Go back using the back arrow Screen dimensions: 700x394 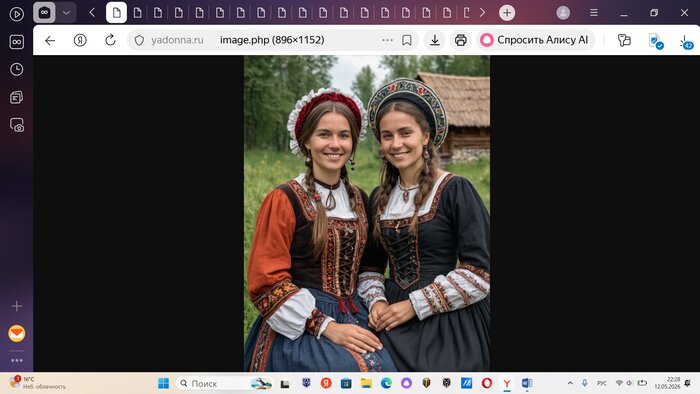point(50,40)
